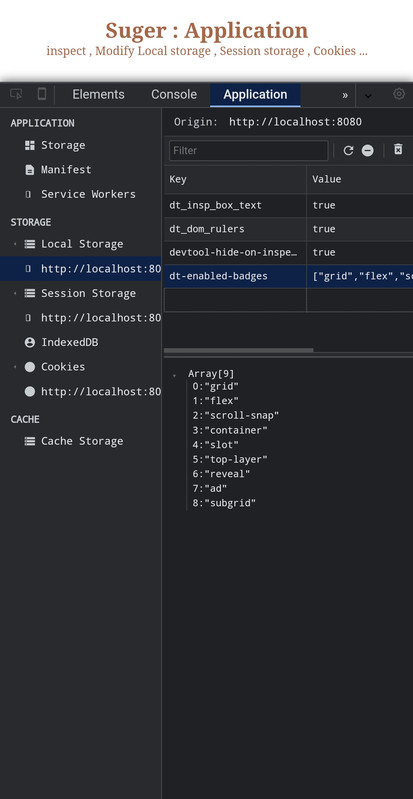Sort by the Value column header

coord(360,179)
